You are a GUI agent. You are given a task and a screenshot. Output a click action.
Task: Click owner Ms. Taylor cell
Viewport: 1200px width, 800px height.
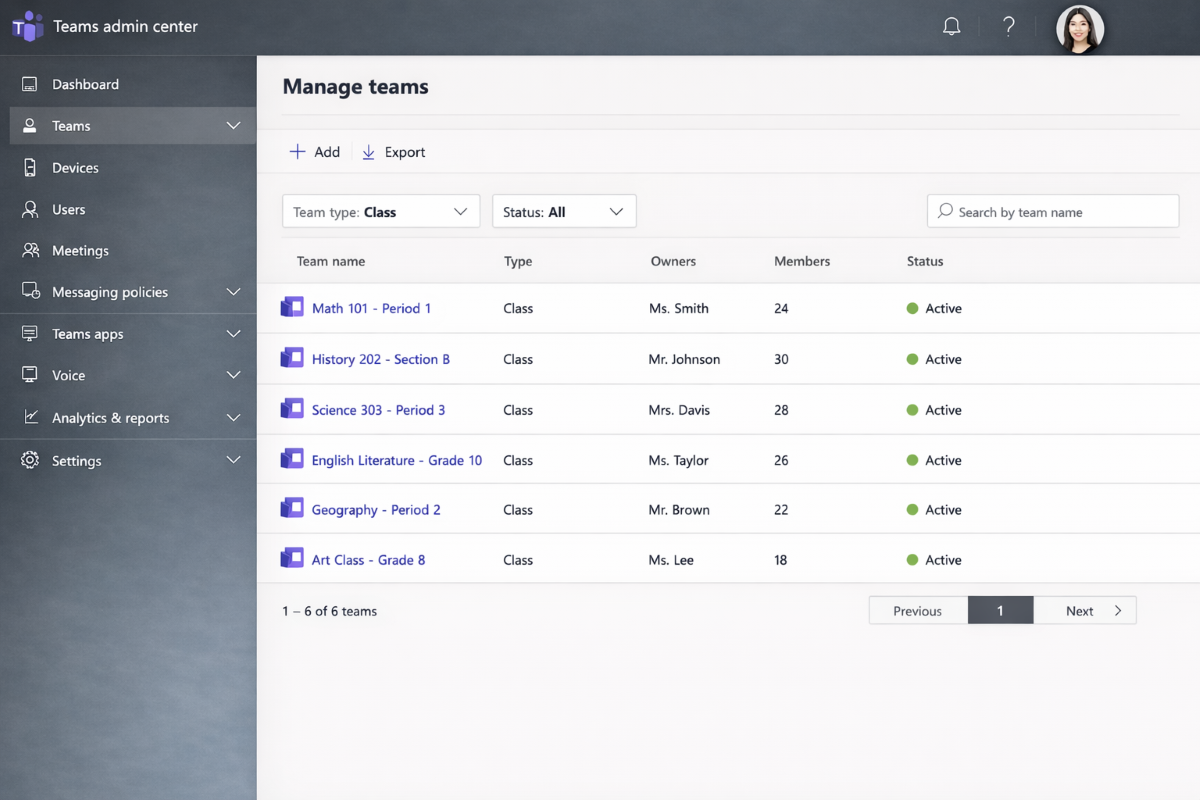click(678, 460)
